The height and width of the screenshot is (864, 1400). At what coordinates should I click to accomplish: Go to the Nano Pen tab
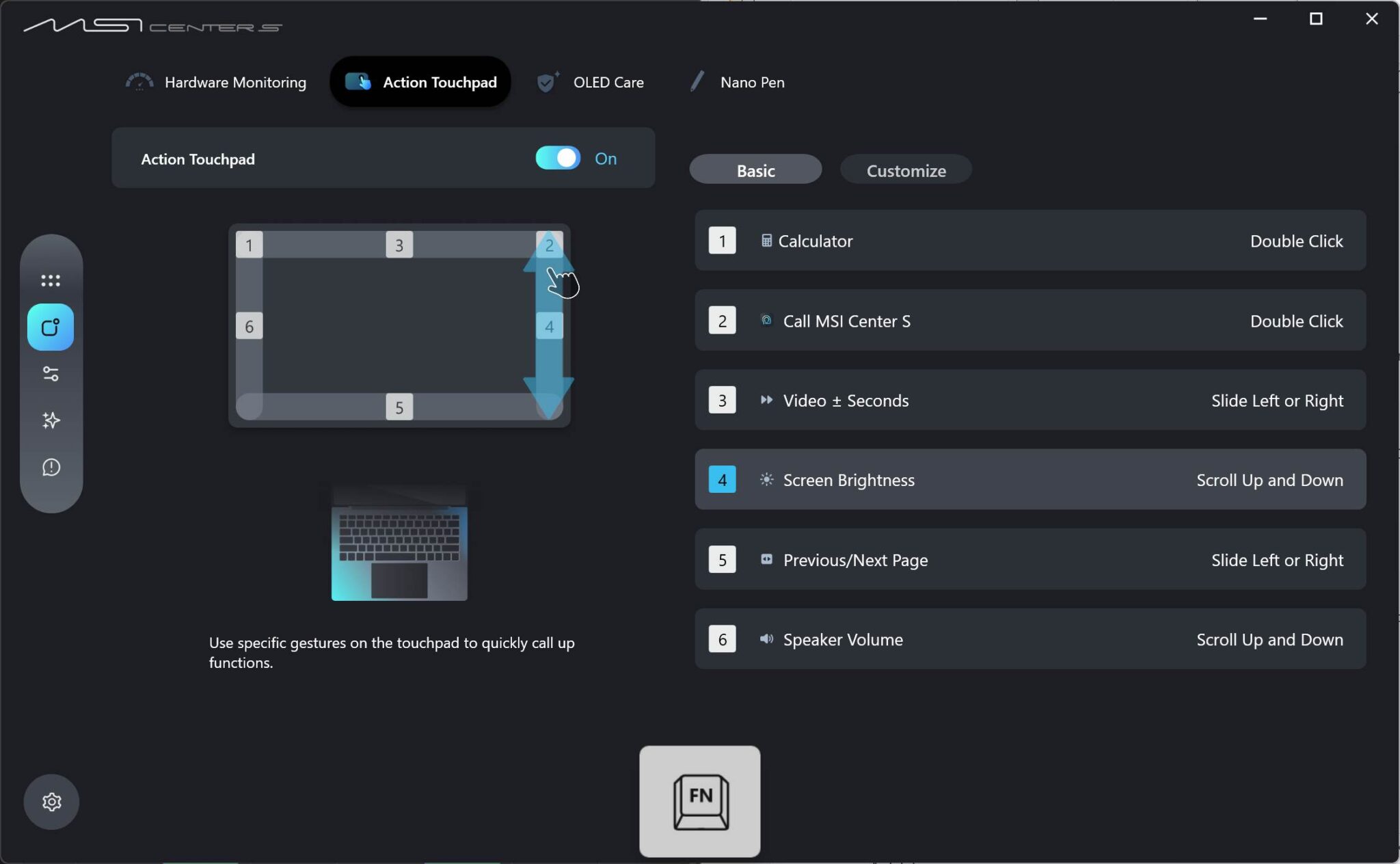coord(737,82)
